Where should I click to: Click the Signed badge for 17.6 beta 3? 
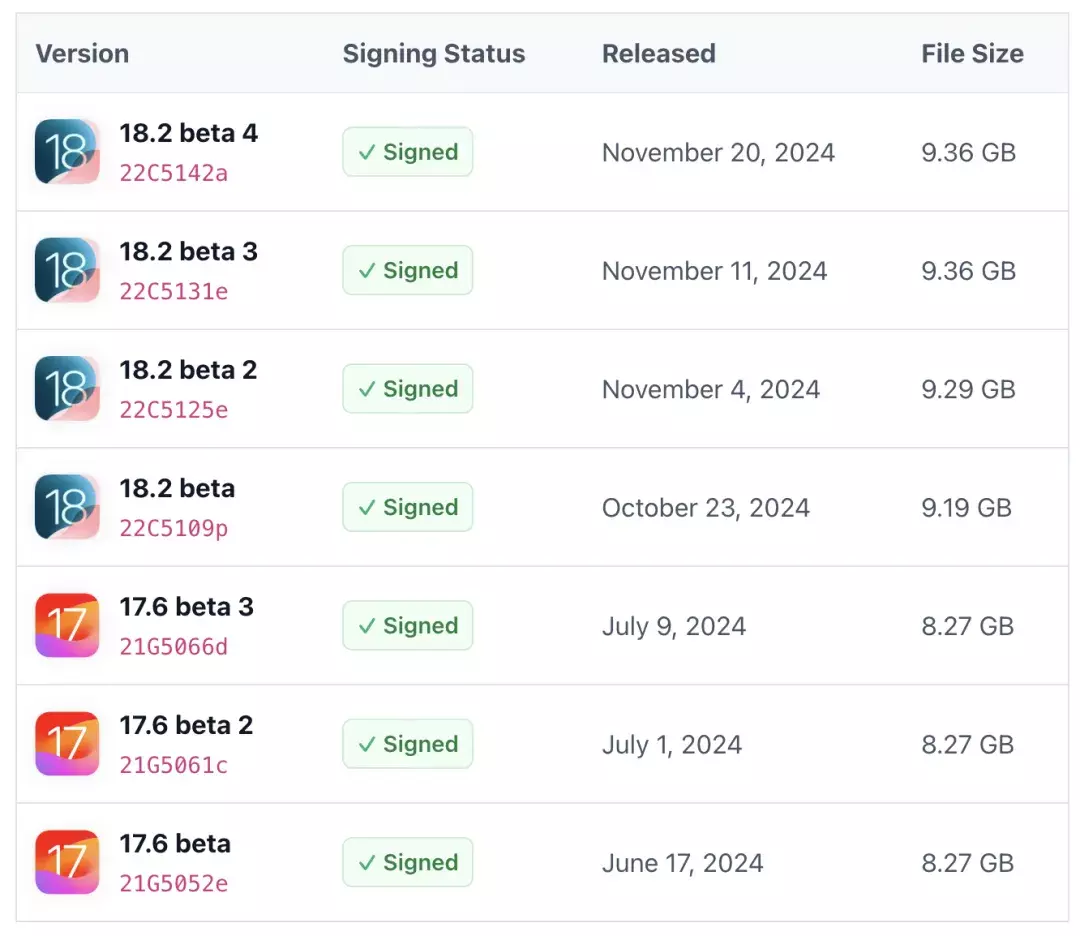coord(407,626)
